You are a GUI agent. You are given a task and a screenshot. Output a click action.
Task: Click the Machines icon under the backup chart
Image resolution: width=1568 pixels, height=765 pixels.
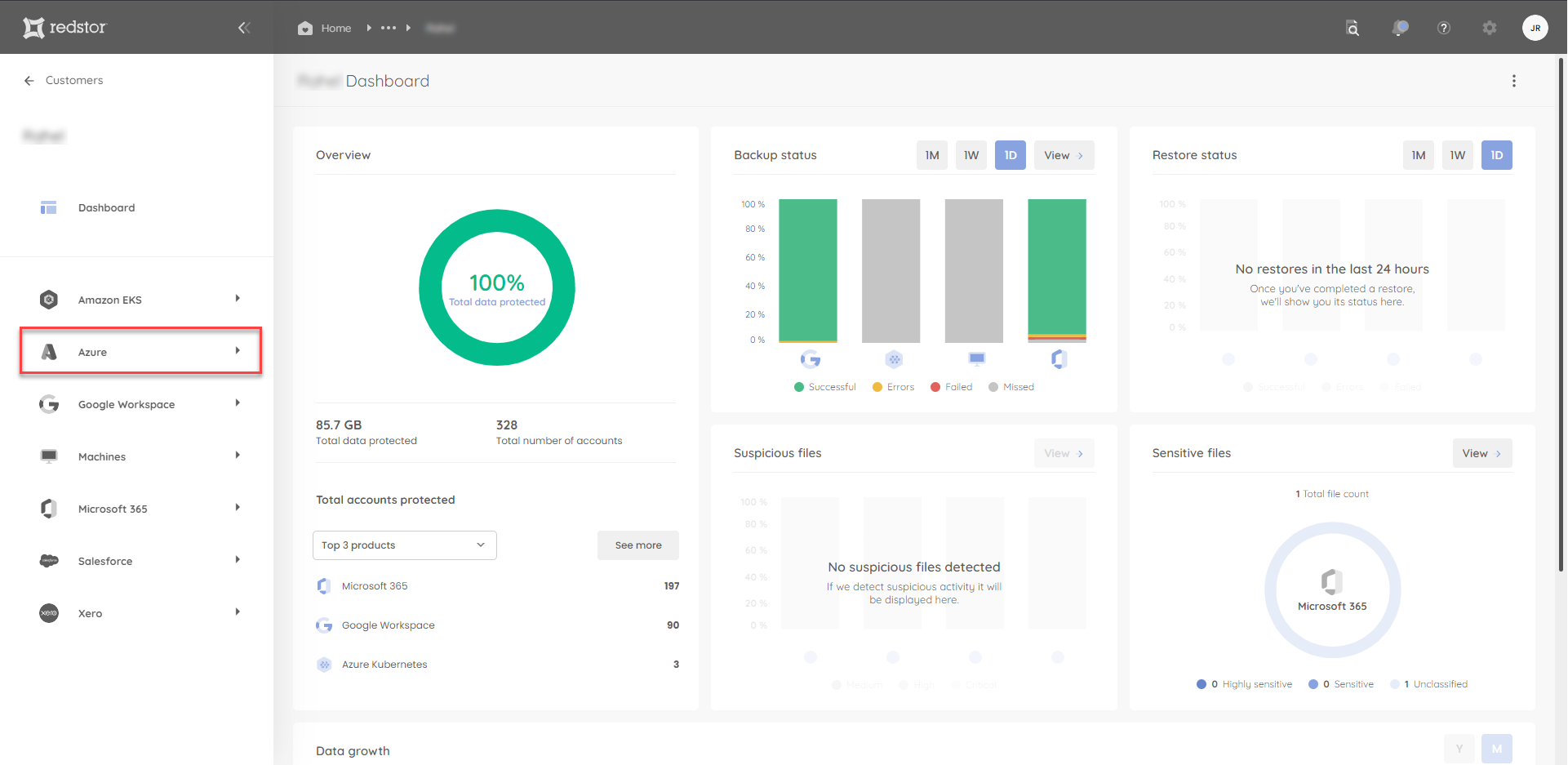coord(976,358)
